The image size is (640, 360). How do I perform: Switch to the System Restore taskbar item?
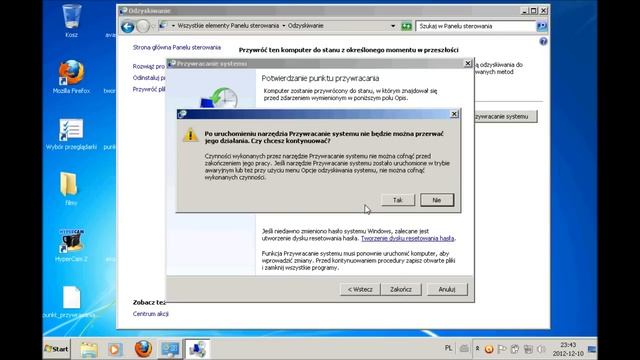pyautogui.click(x=197, y=349)
